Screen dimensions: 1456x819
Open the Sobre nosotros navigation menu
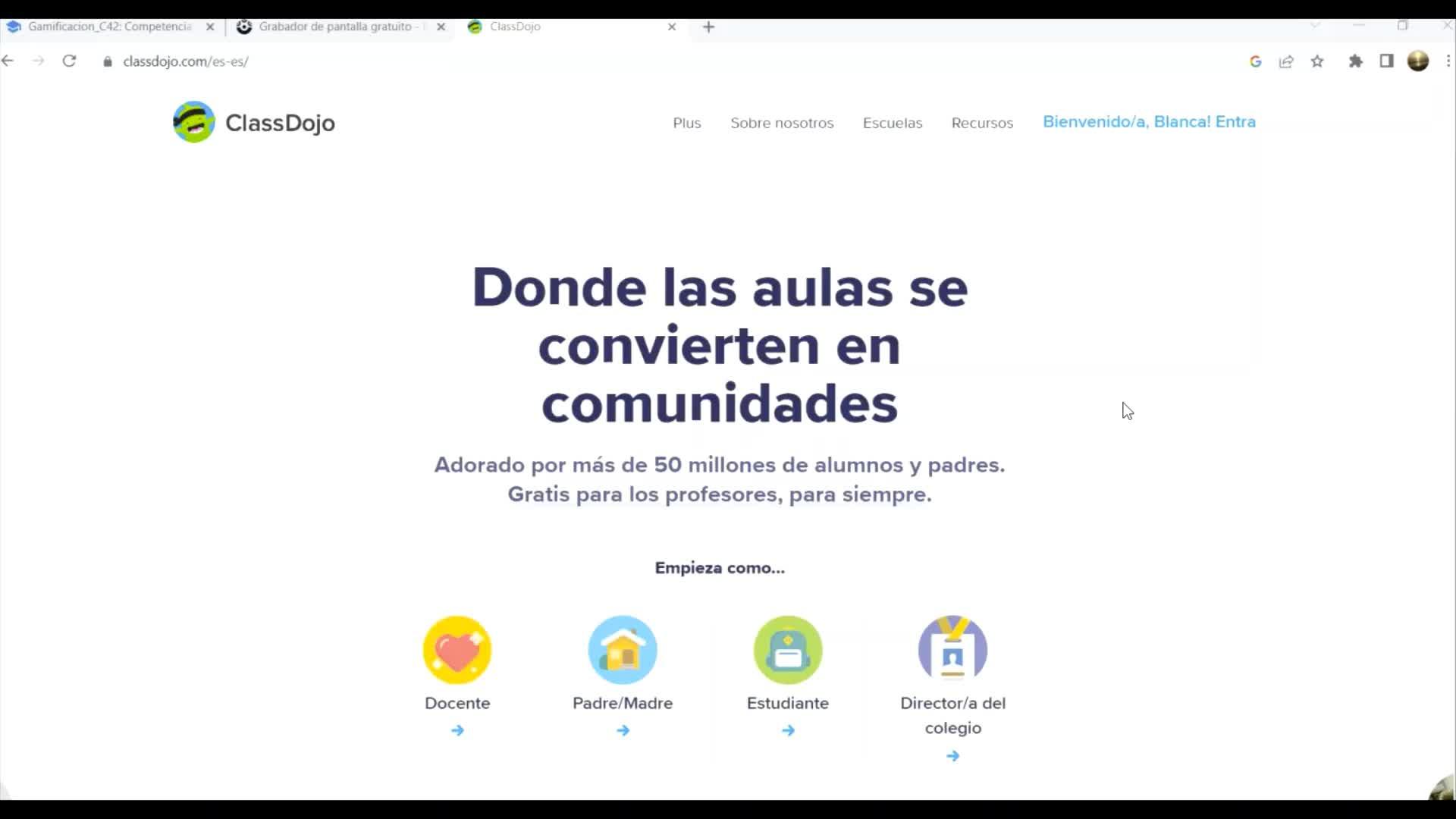(x=782, y=123)
